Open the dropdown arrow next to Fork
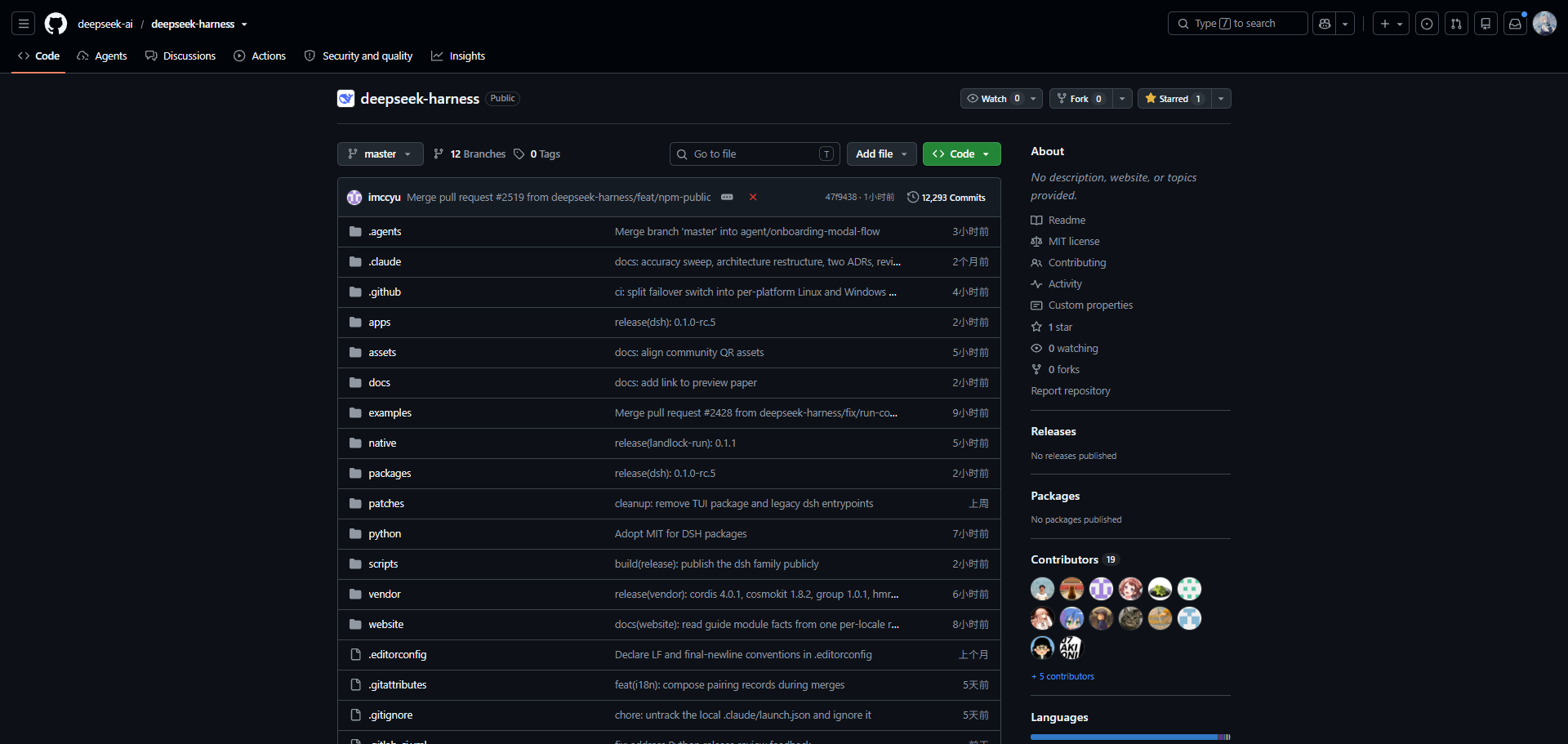This screenshot has width=1568, height=744. click(1122, 99)
